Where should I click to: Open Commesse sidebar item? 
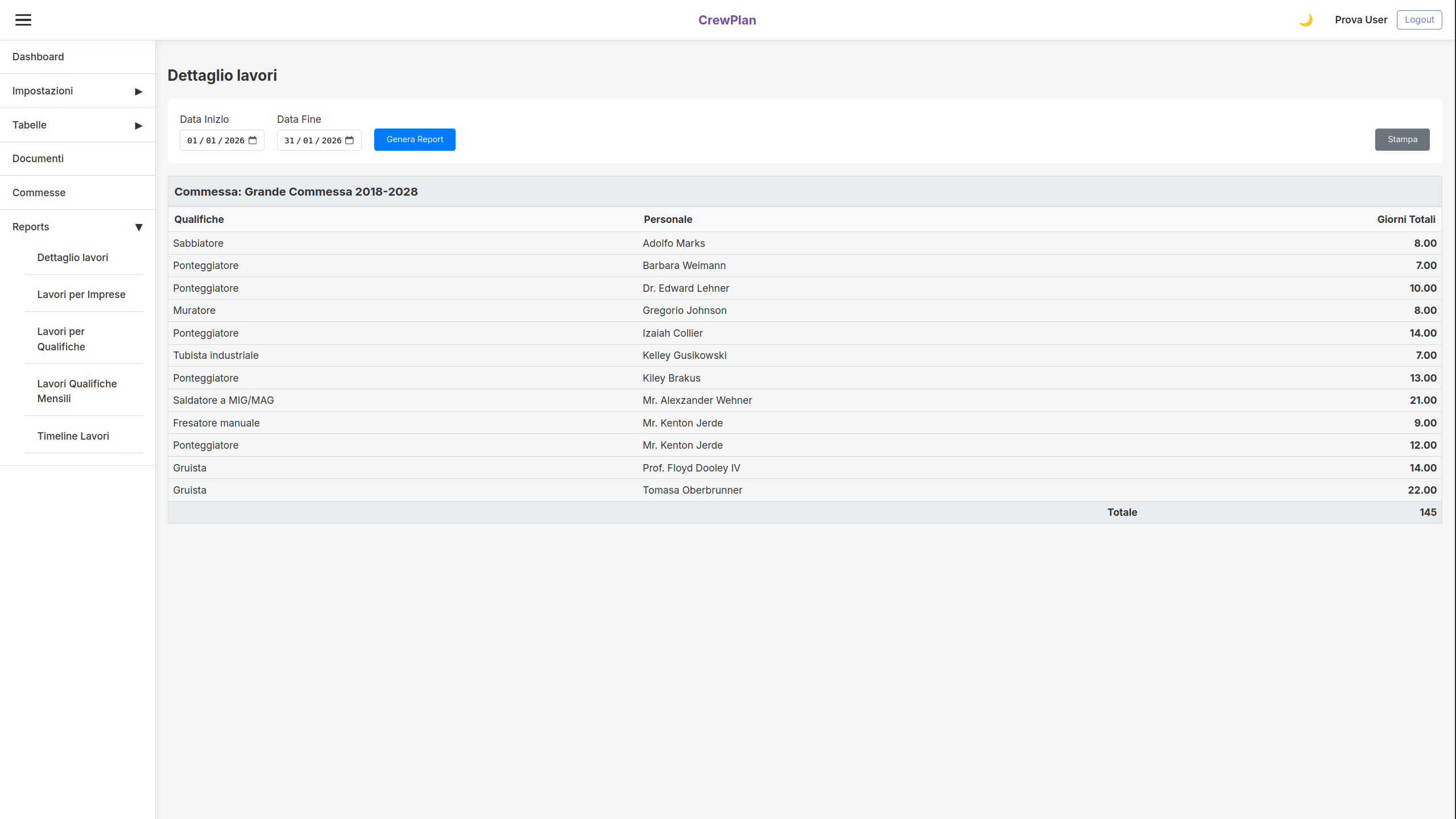(39, 193)
